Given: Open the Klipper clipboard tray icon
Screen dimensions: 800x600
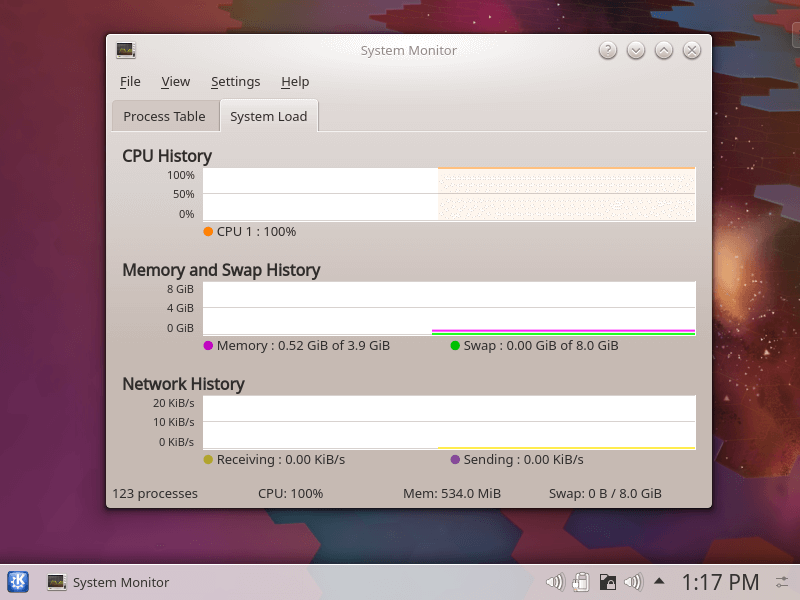Looking at the screenshot, I should [x=581, y=581].
